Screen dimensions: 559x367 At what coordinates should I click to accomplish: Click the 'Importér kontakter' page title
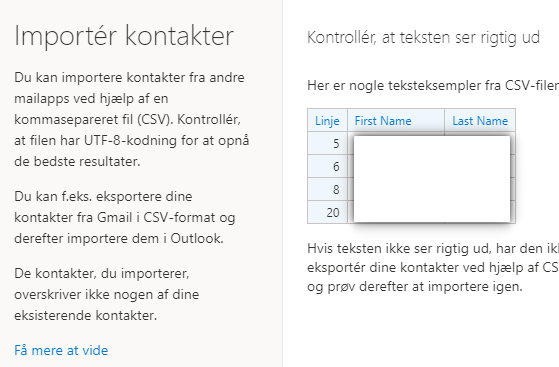click(124, 36)
